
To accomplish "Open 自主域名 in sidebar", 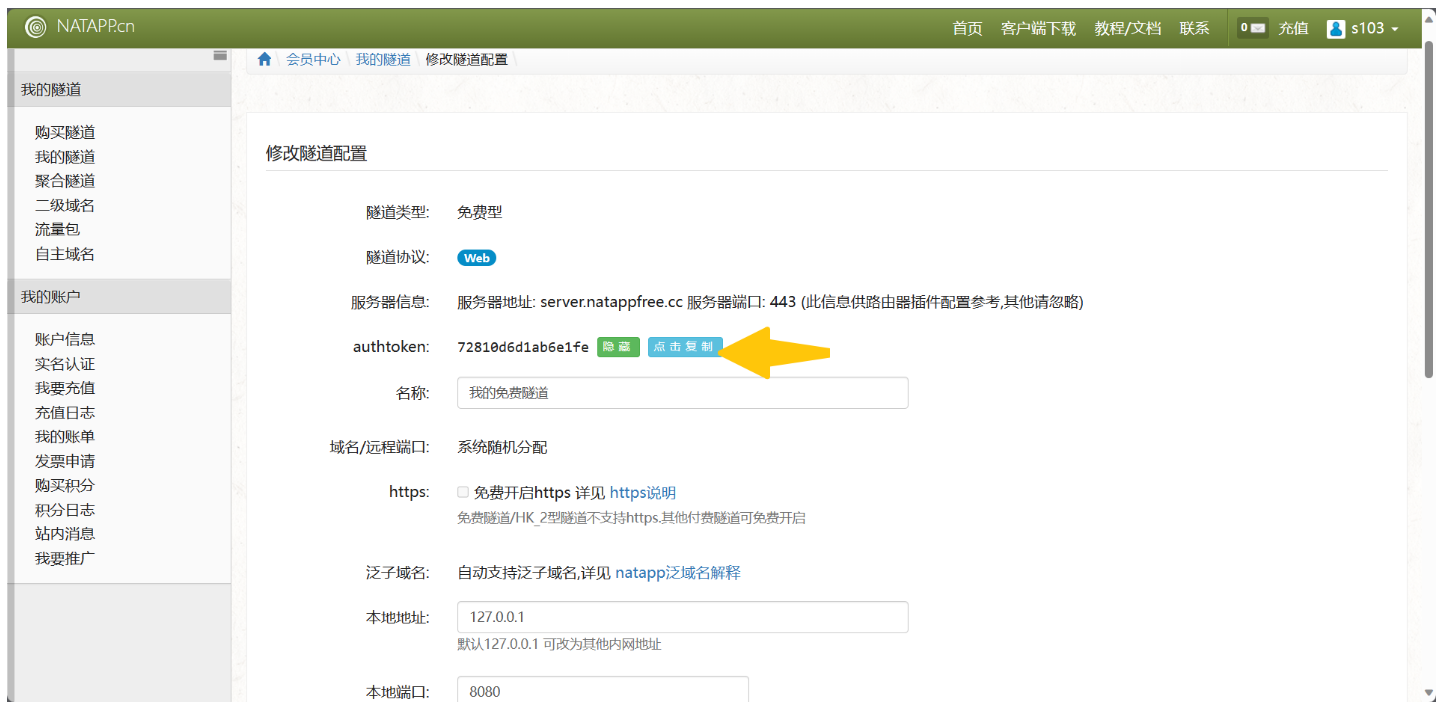I will pos(65,253).
